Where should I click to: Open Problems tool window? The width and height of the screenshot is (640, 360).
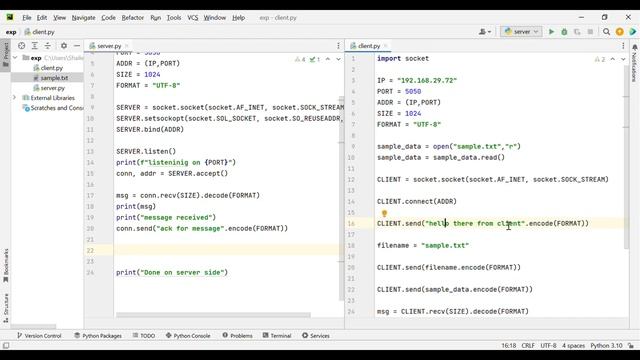coord(238,336)
